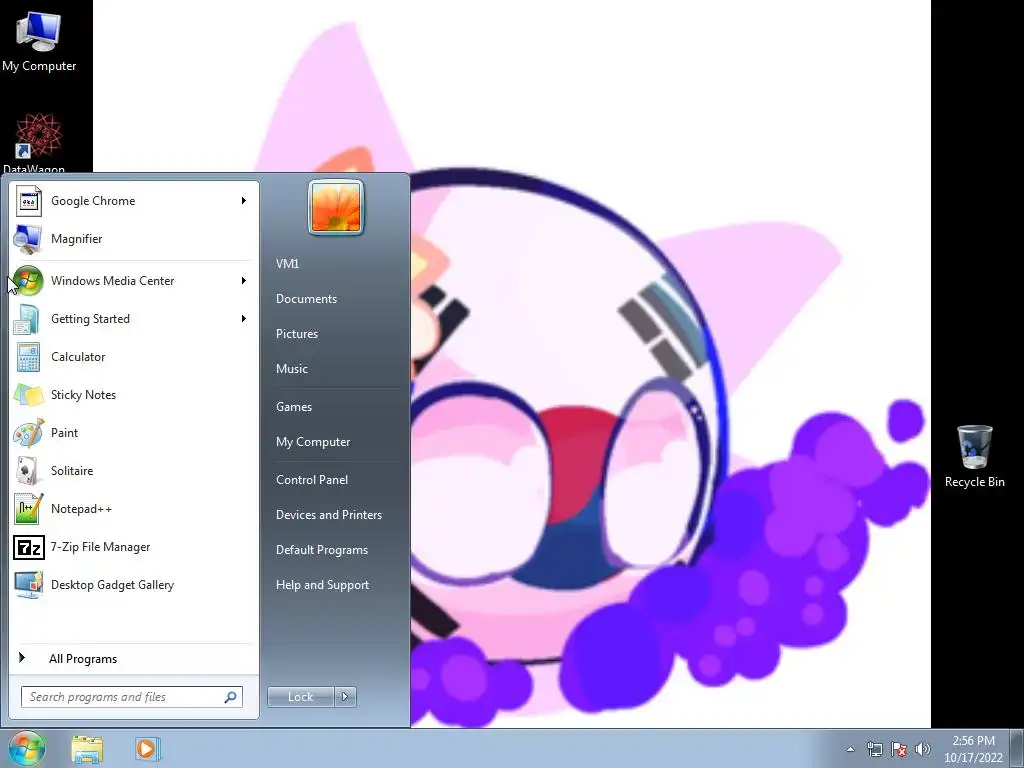Screen dimensions: 1024x768
Task: Open Documents from the Start menu
Action: 306,299
